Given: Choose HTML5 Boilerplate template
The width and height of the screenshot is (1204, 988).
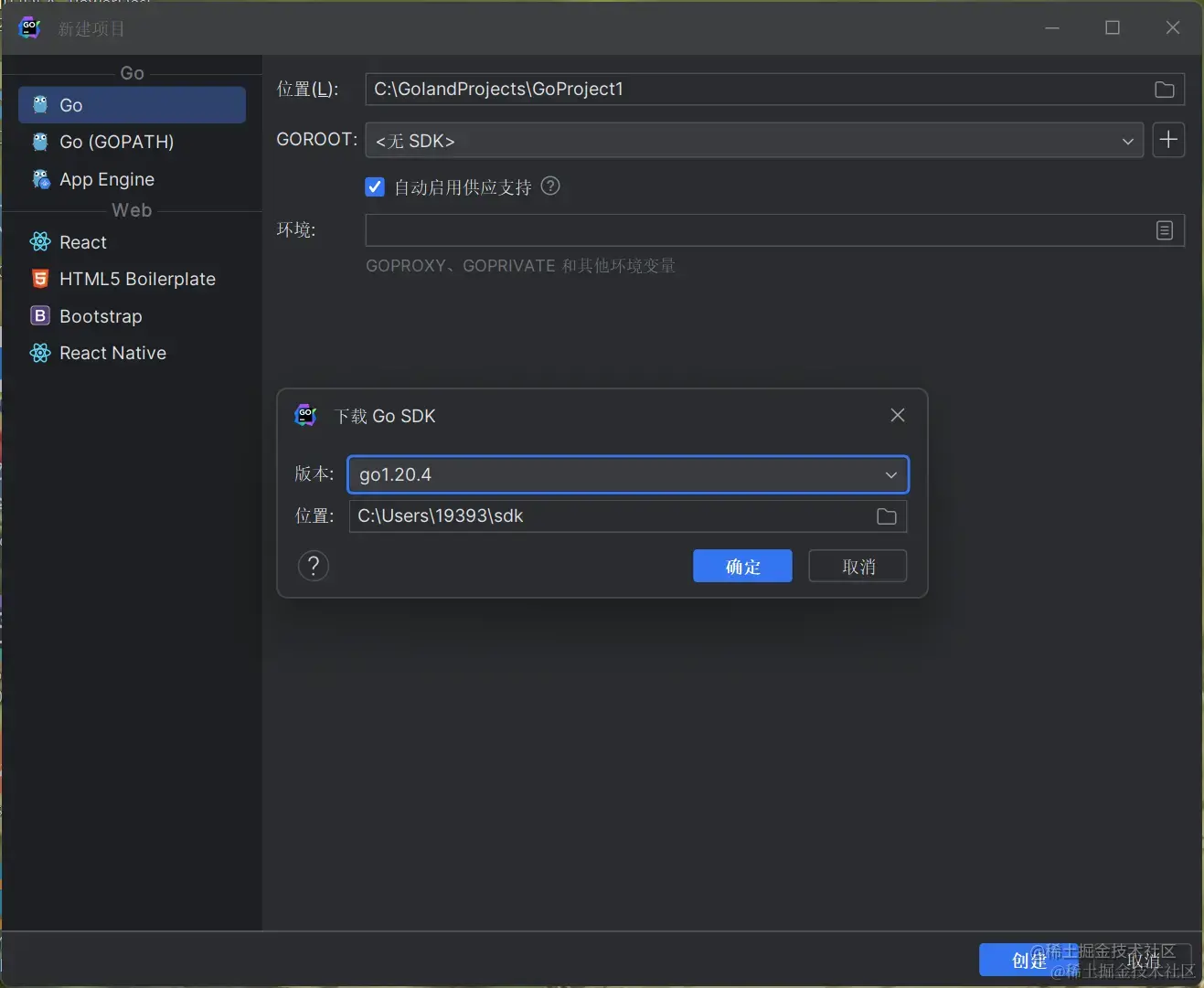Looking at the screenshot, I should click(x=132, y=279).
